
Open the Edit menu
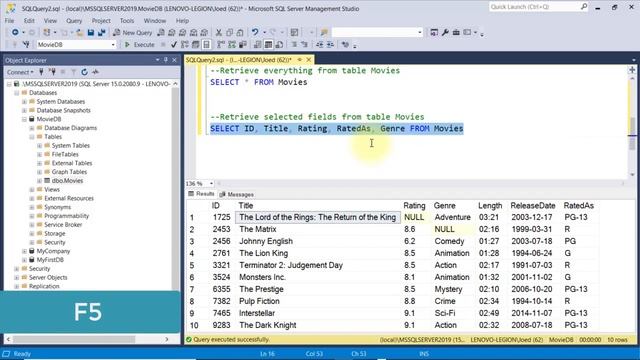pos(29,20)
